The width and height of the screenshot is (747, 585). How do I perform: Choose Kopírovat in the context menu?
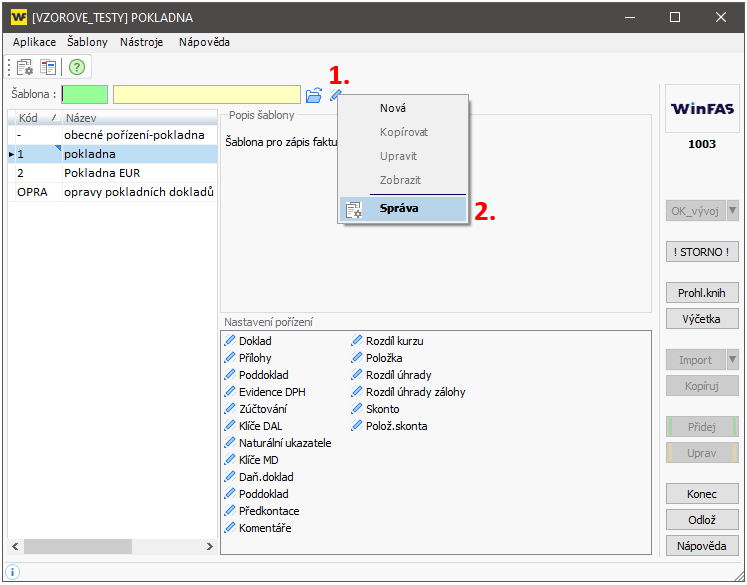point(404,132)
